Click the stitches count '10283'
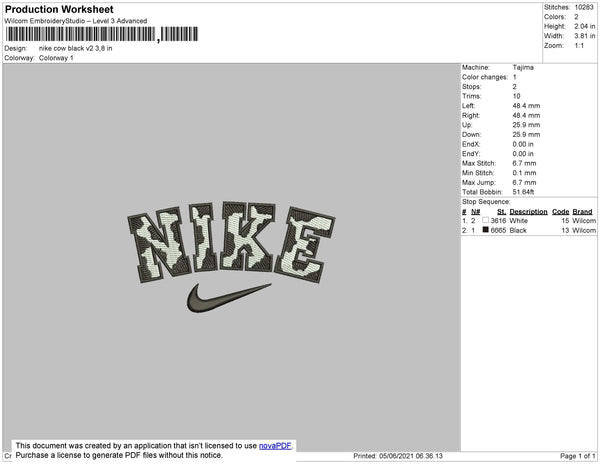This screenshot has width=600, height=464. pos(584,7)
